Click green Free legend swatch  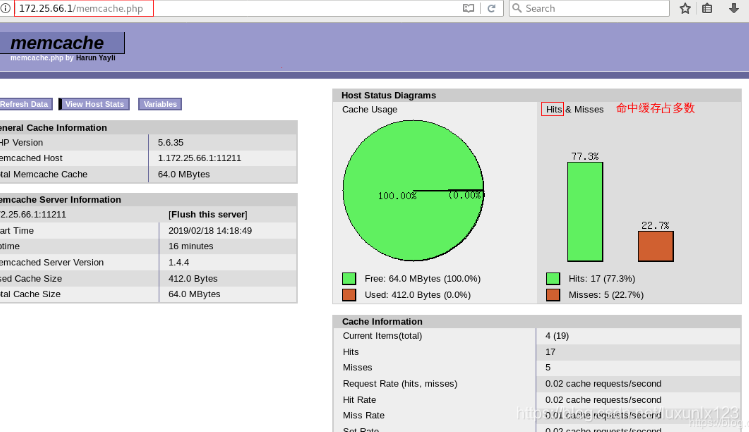349,279
